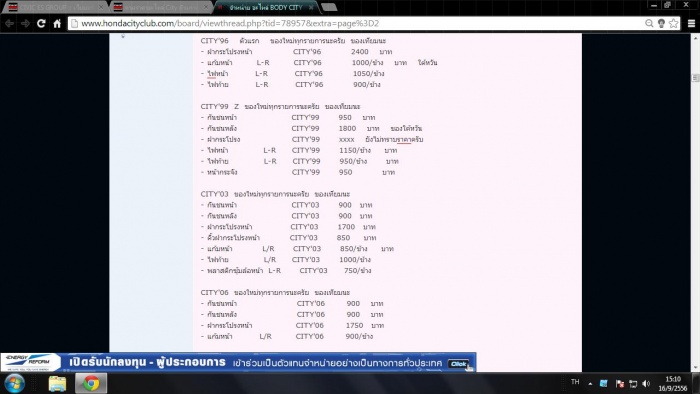Click the Energy Reform ad Click button

coord(458,364)
